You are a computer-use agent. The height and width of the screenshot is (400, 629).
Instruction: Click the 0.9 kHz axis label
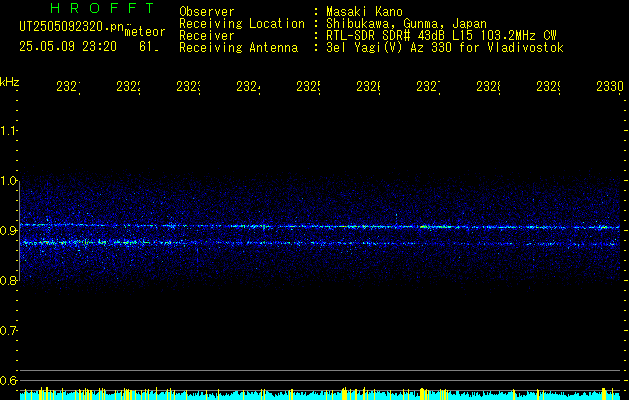click(x=8, y=231)
